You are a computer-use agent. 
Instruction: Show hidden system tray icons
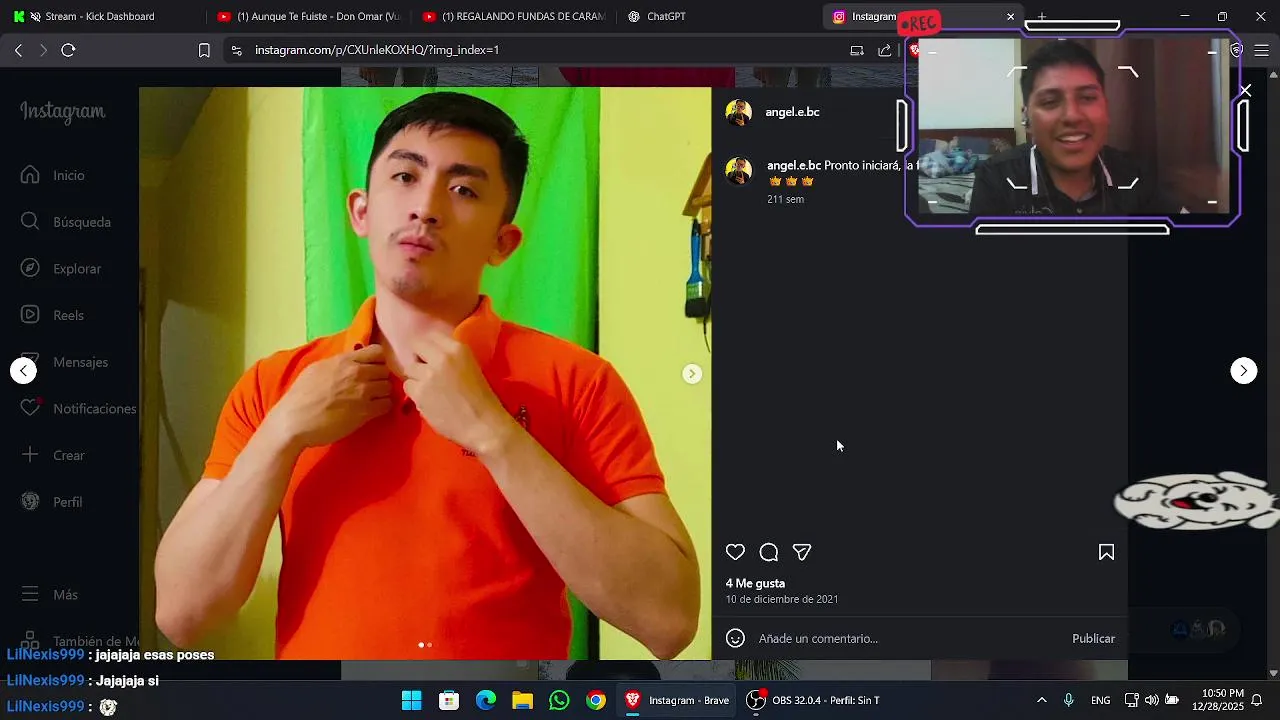pos(1041,700)
